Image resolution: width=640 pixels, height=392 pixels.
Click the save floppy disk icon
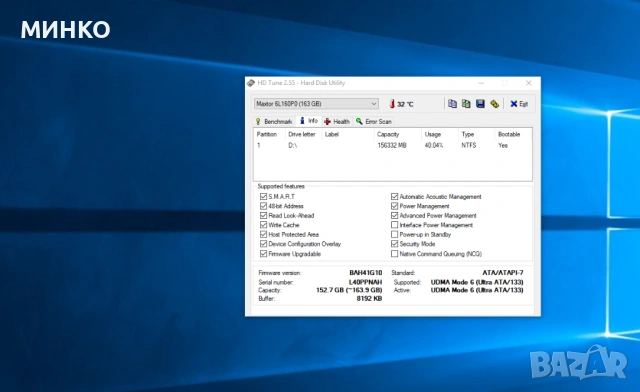point(480,104)
